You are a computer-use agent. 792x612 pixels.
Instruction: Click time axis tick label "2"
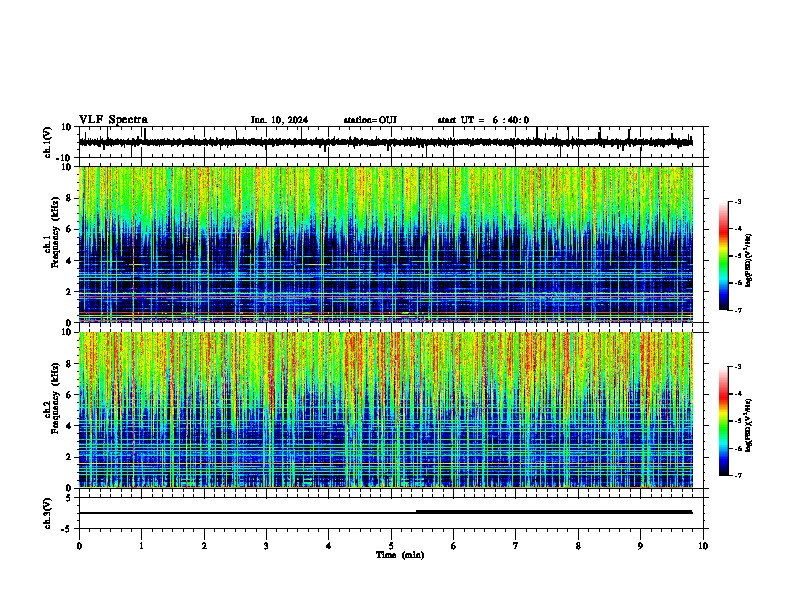tap(204, 546)
